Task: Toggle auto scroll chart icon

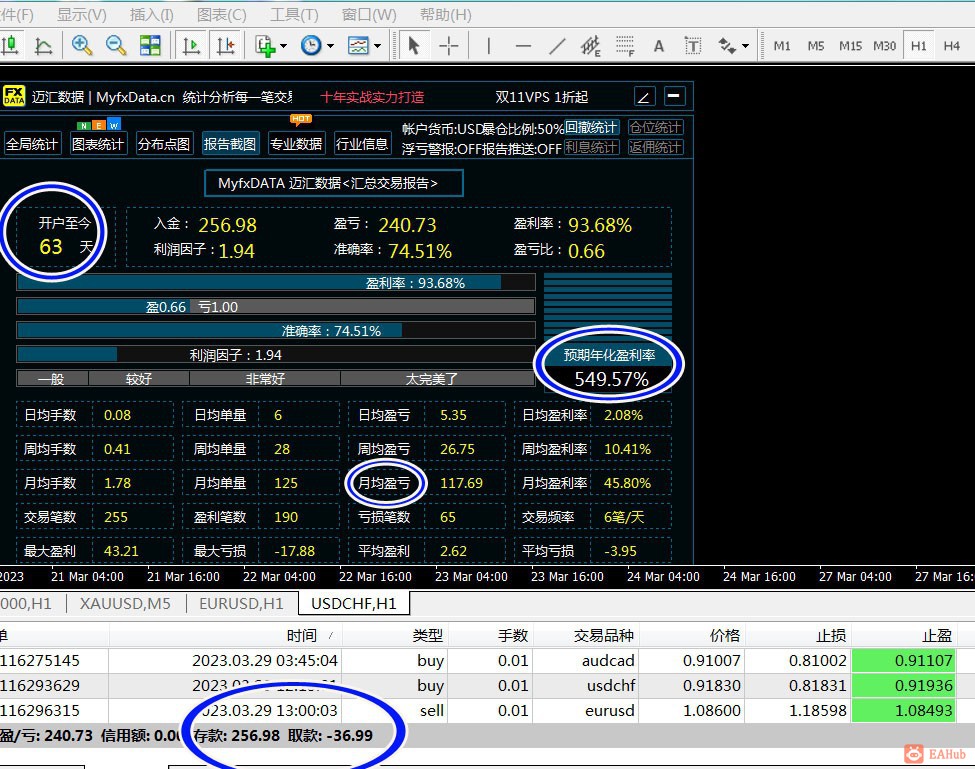Action: (x=191, y=45)
